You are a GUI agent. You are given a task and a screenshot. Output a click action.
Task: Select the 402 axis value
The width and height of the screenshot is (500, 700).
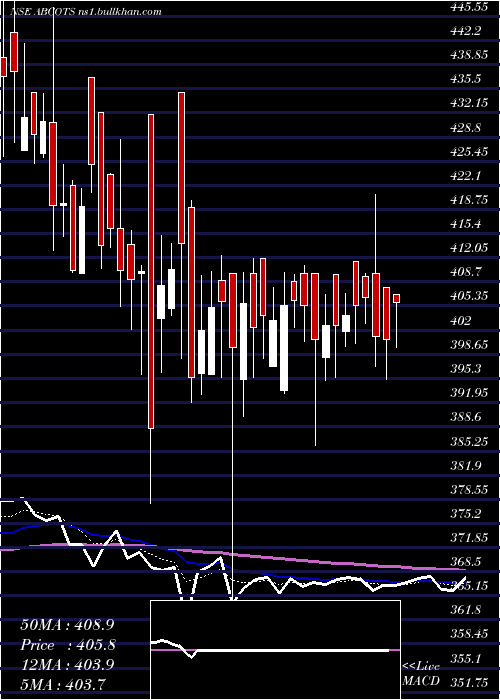pyautogui.click(x=458, y=321)
